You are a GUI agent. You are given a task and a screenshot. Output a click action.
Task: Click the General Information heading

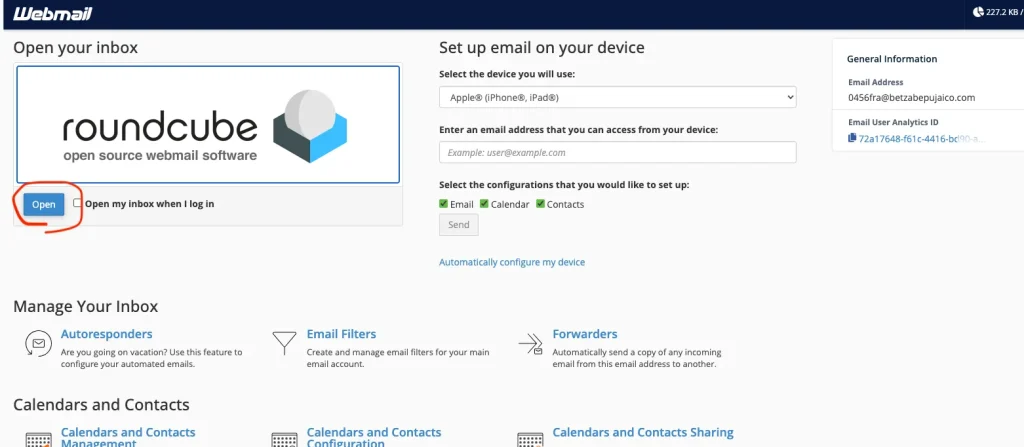pos(892,59)
